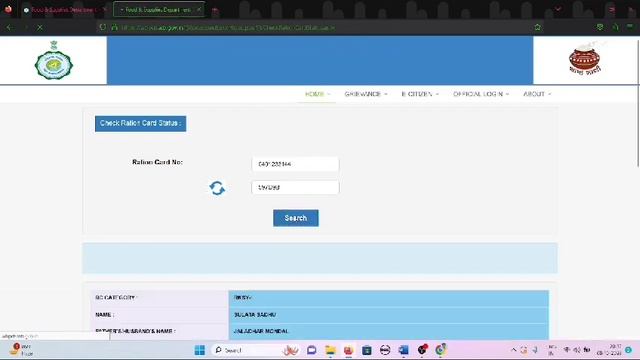This screenshot has height=360, width=640.
Task: Open a new tab next to the active tab
Action: [x=216, y=10]
